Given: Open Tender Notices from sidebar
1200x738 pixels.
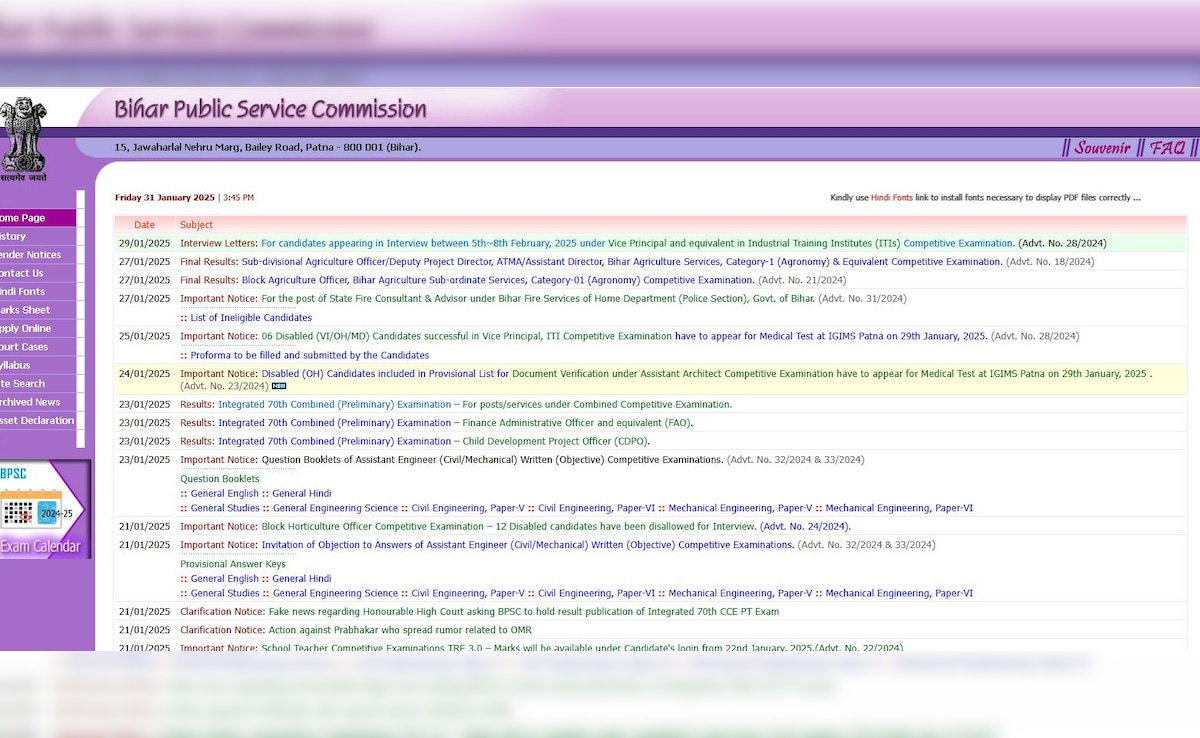Looking at the screenshot, I should click(x=30, y=255).
